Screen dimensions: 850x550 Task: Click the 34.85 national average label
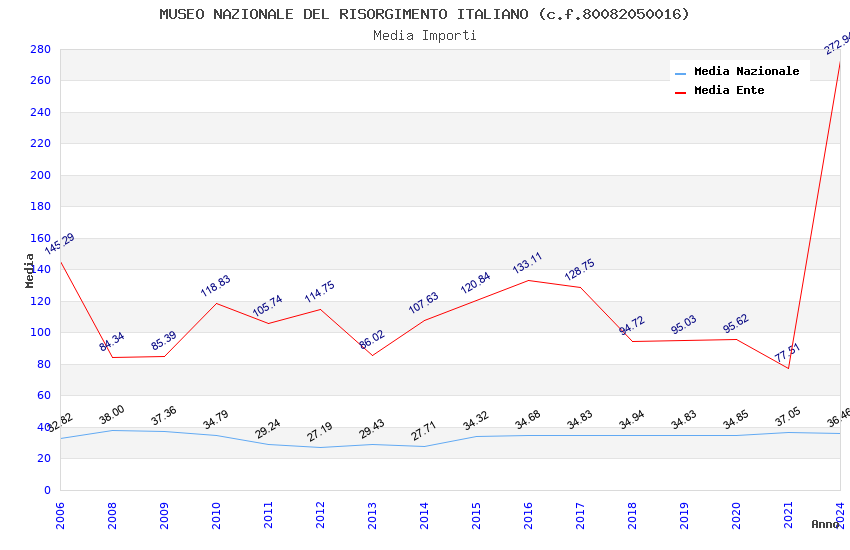(736, 419)
